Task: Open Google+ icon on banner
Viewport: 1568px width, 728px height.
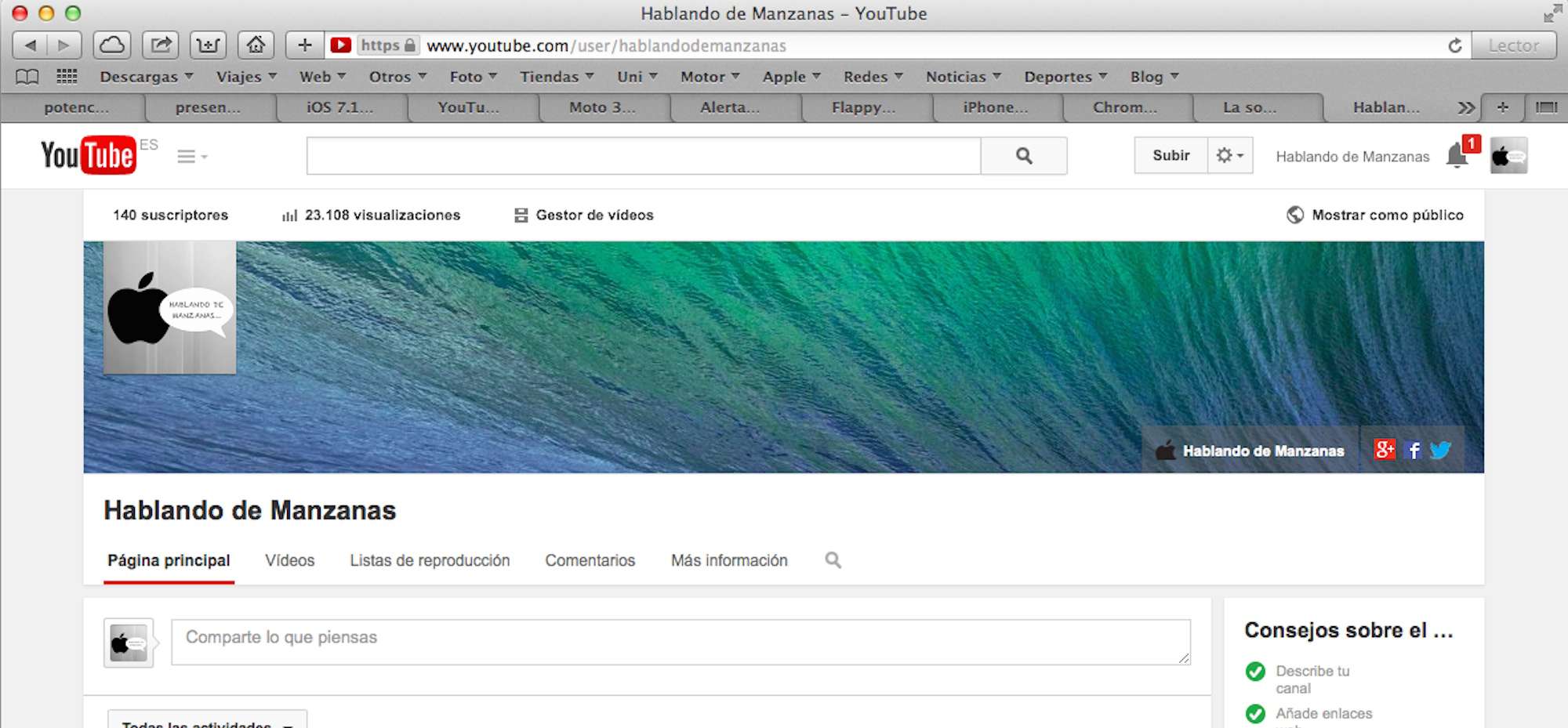Action: 1385,449
